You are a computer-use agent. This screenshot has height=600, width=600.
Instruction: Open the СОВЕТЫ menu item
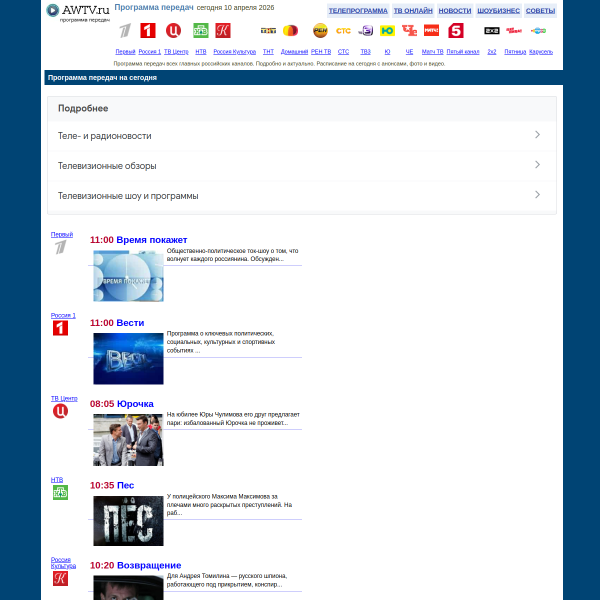(x=540, y=11)
